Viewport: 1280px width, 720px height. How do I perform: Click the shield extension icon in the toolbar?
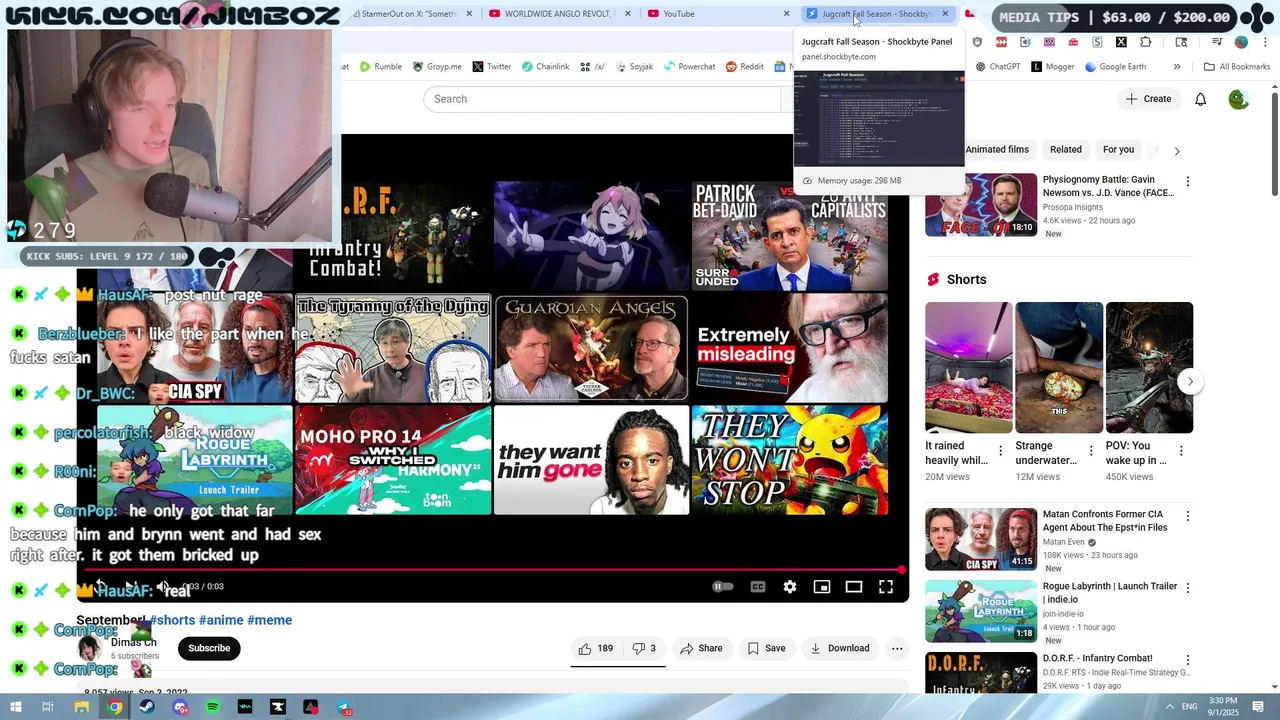977,42
